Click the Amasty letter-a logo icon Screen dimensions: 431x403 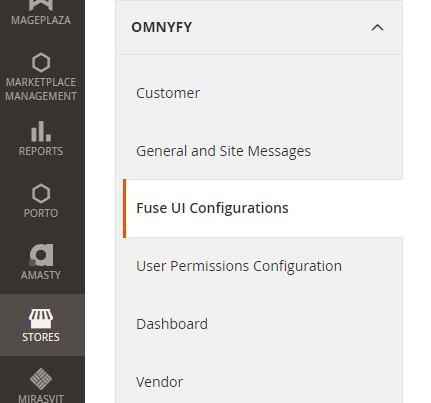(x=41, y=255)
